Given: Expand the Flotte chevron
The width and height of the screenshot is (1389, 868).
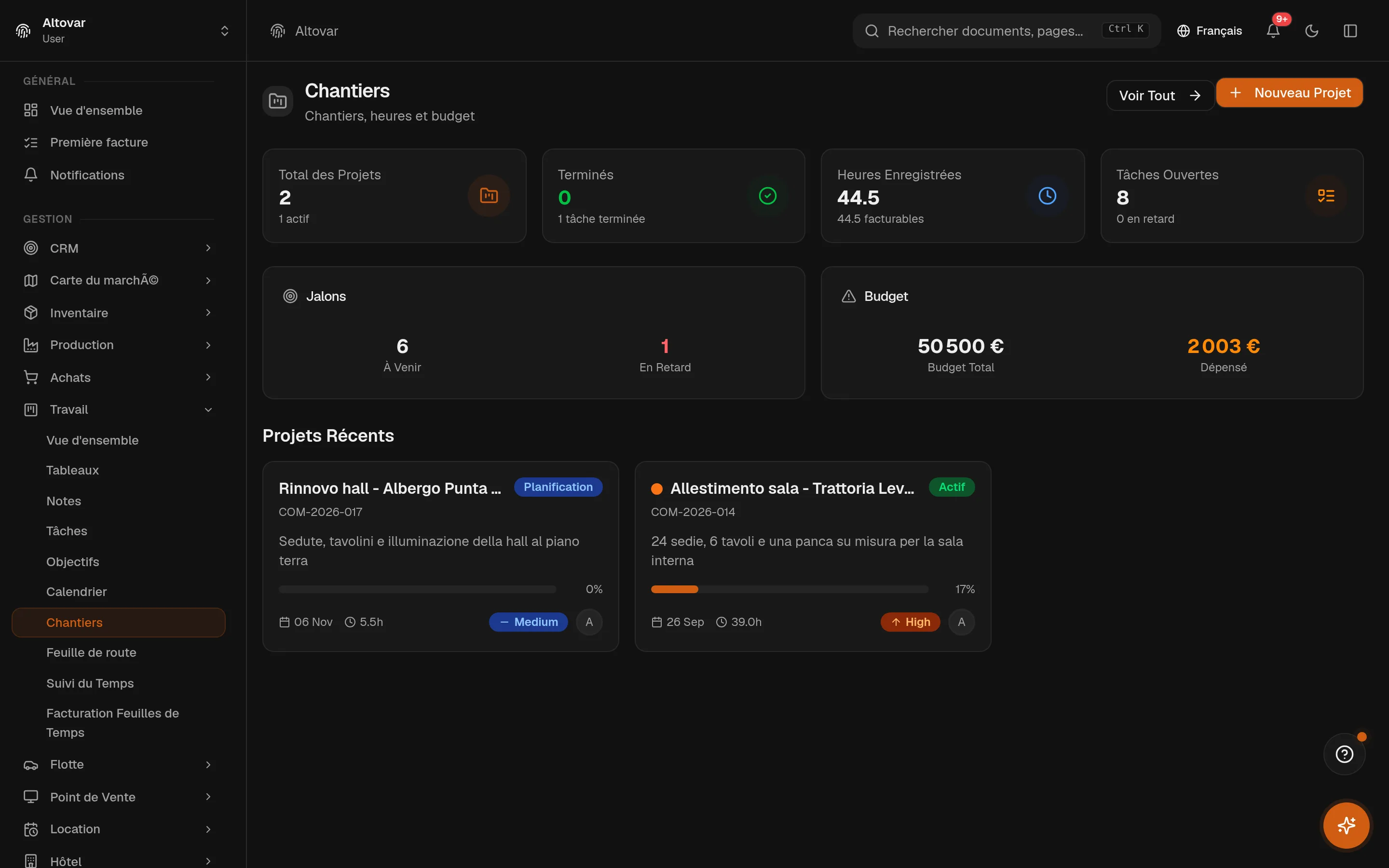Looking at the screenshot, I should point(208,765).
